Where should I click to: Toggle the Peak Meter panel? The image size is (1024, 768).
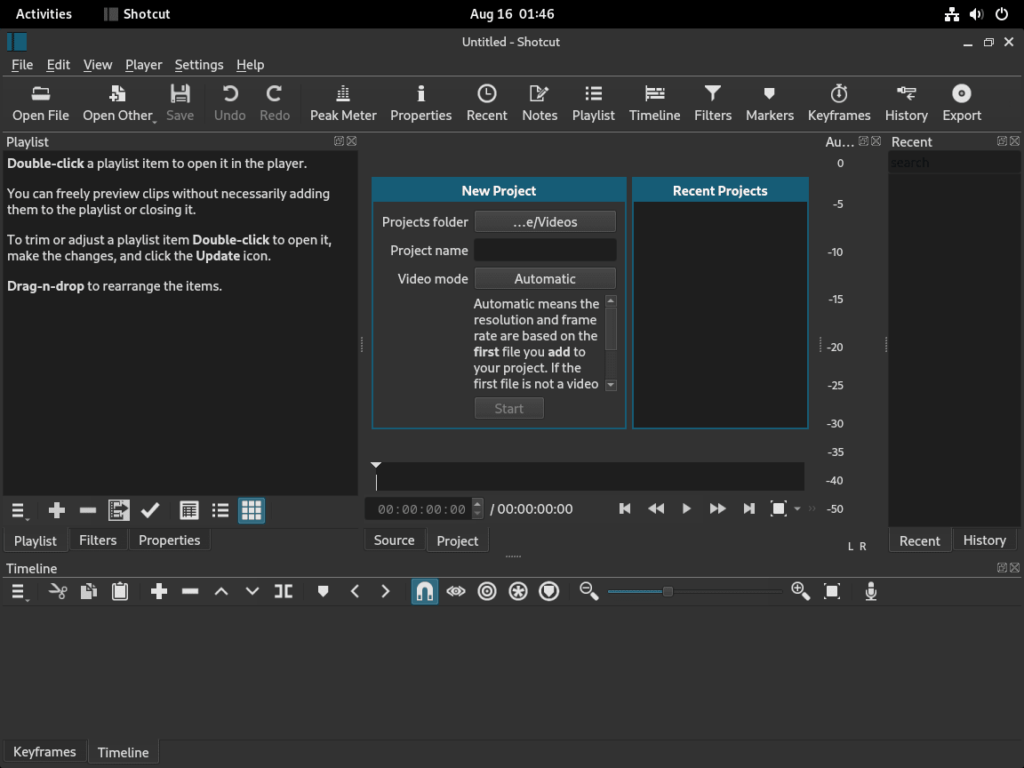343,103
